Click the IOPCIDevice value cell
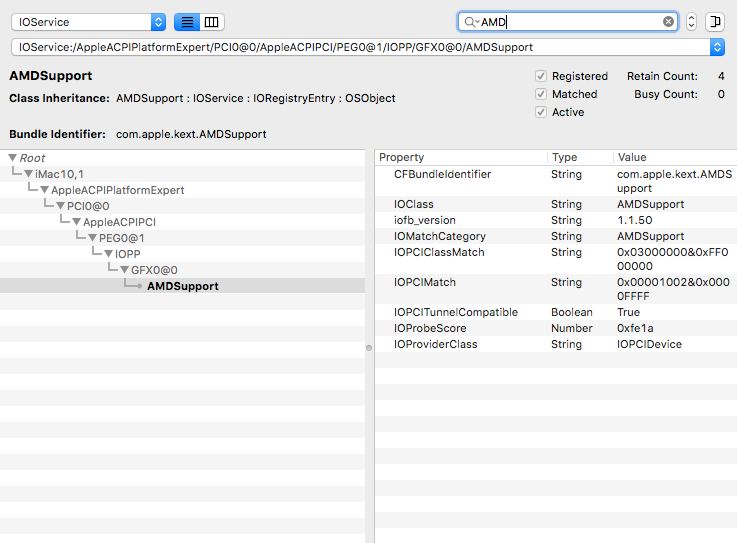737x543 pixels. tap(649, 344)
